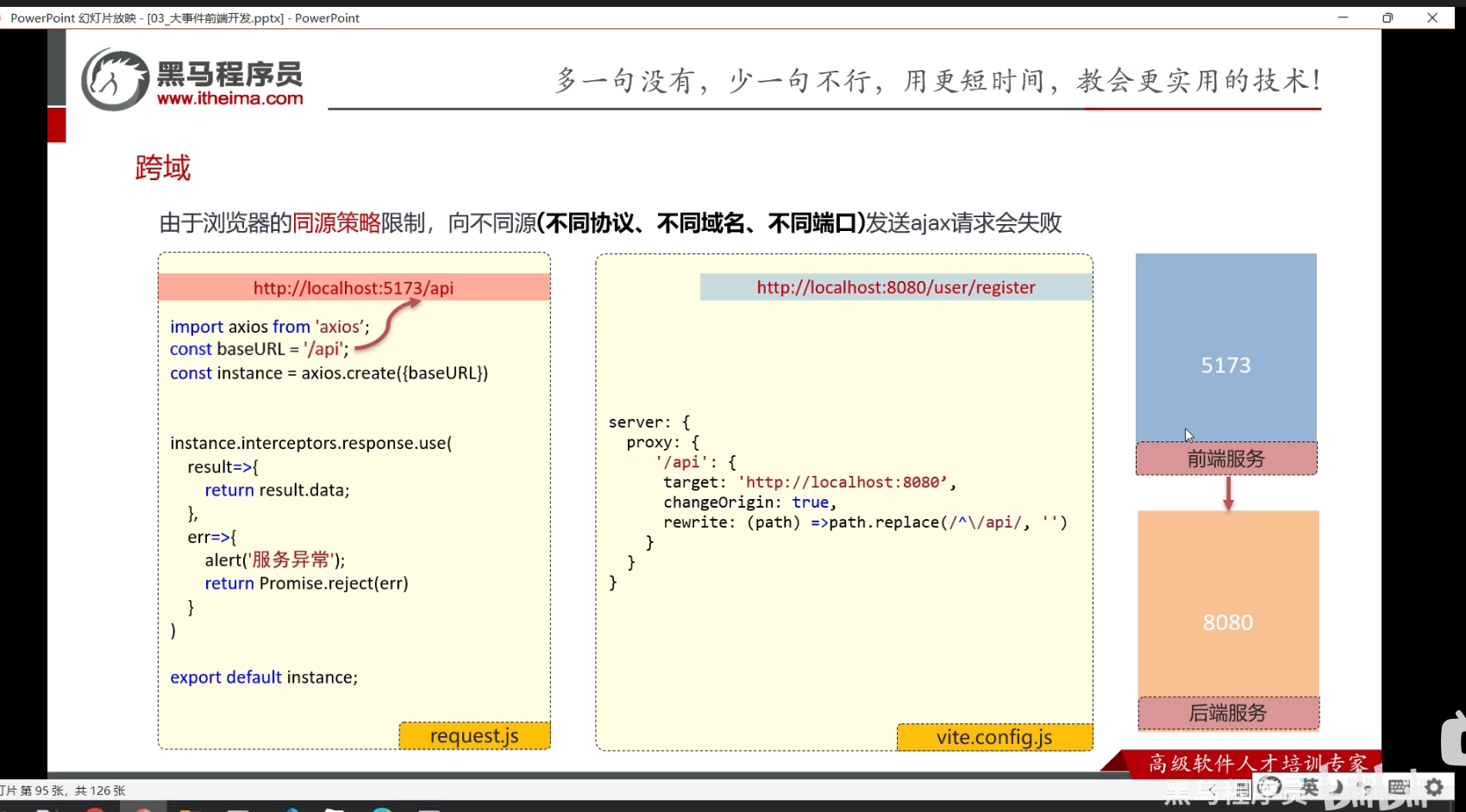Click the 'request.js' file label

pyautogui.click(x=474, y=736)
